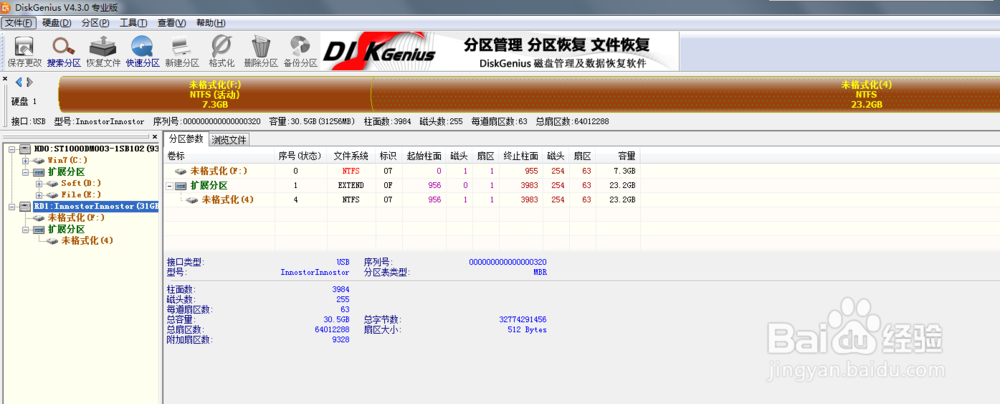This screenshot has width=1000, height=404.
Task: Expand the Win7(C:) tree node
Action: (x=26, y=160)
